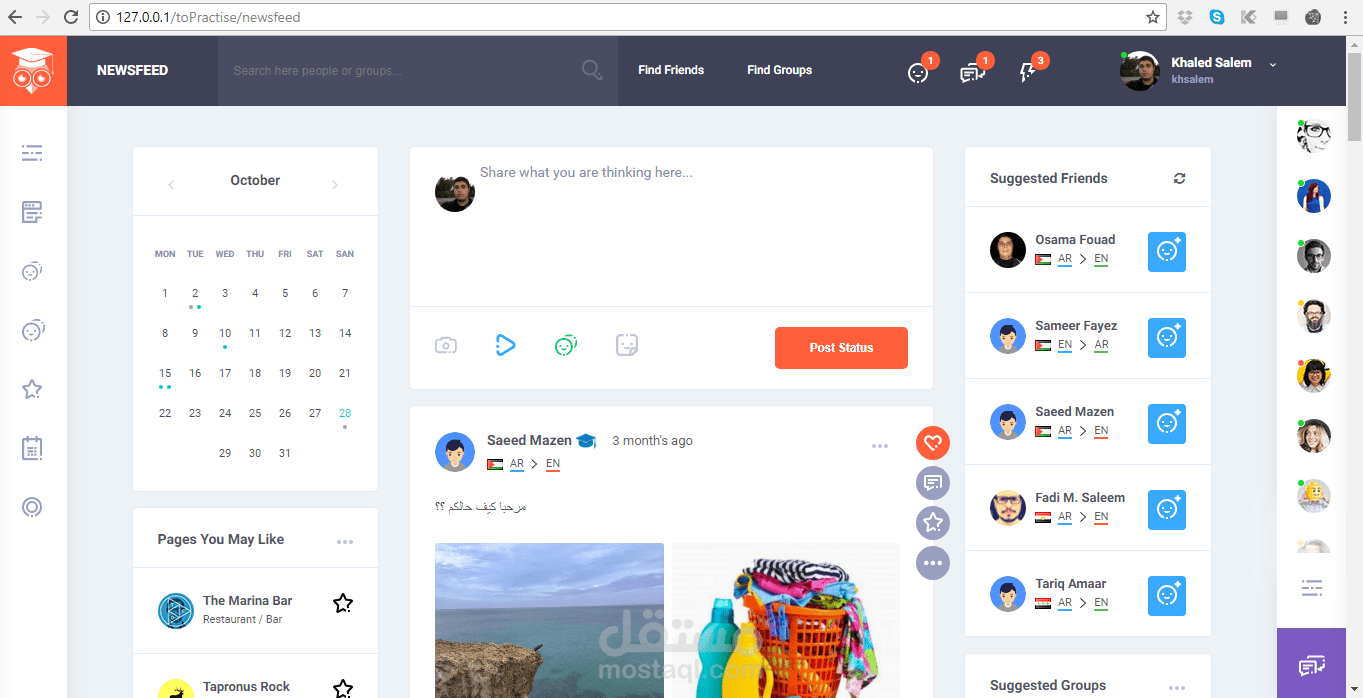Open Skype extension icon
The width and height of the screenshot is (1363, 698).
pos(1217,17)
